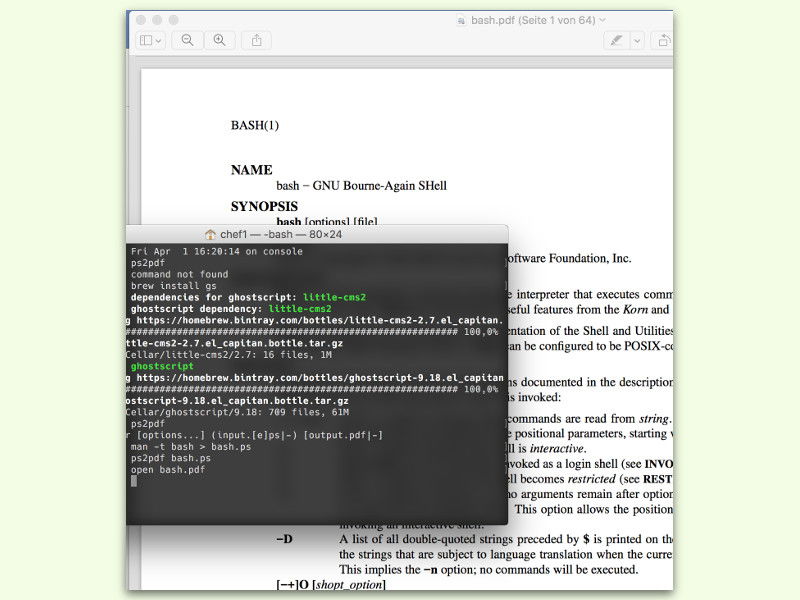
Task: Open the Share menu in Preview
Action: 257,40
